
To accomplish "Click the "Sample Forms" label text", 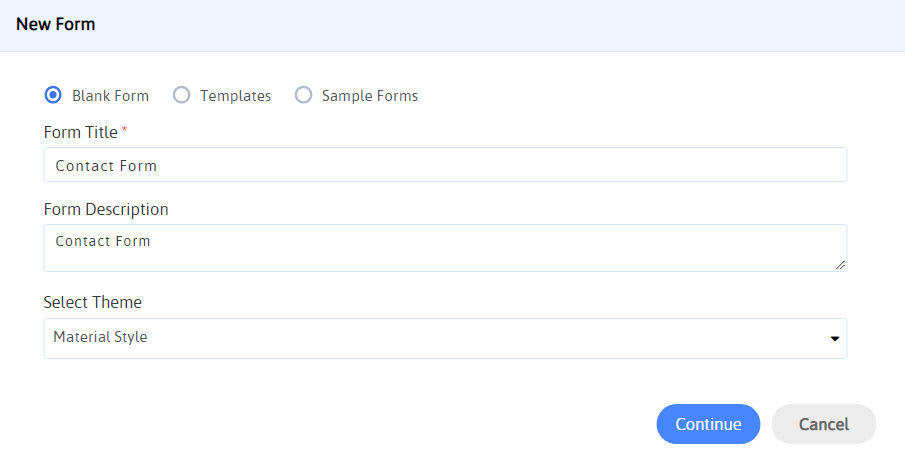I will [370, 96].
